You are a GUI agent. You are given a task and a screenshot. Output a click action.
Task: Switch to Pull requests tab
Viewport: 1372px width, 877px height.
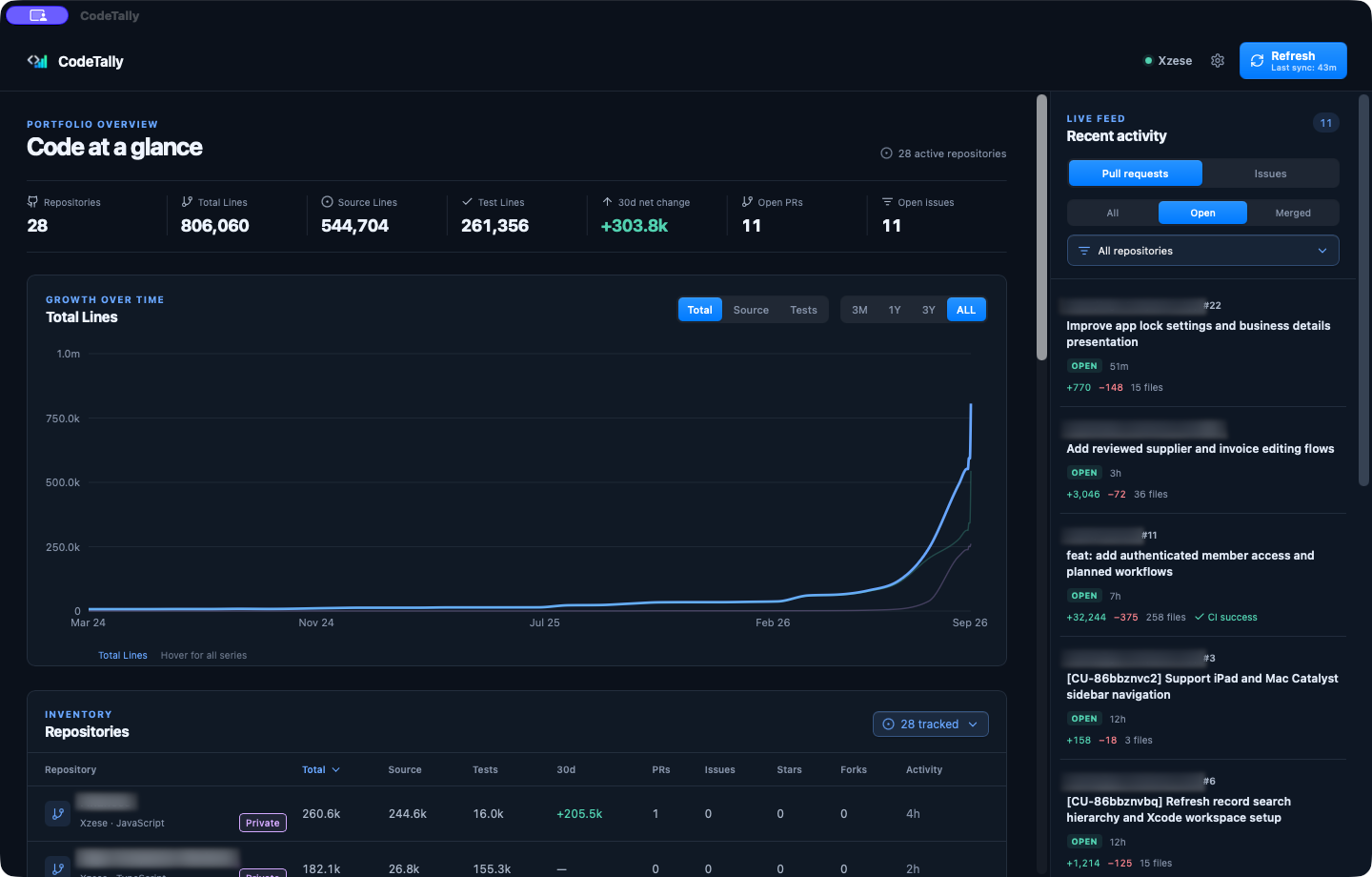pos(1135,173)
